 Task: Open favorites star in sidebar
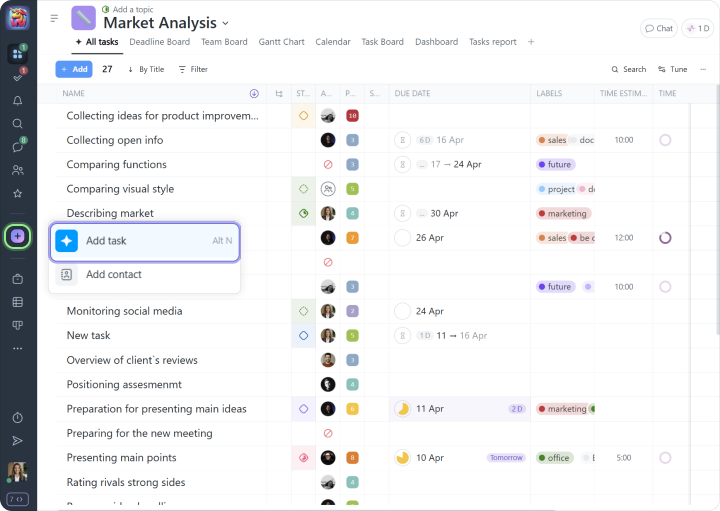click(x=17, y=193)
